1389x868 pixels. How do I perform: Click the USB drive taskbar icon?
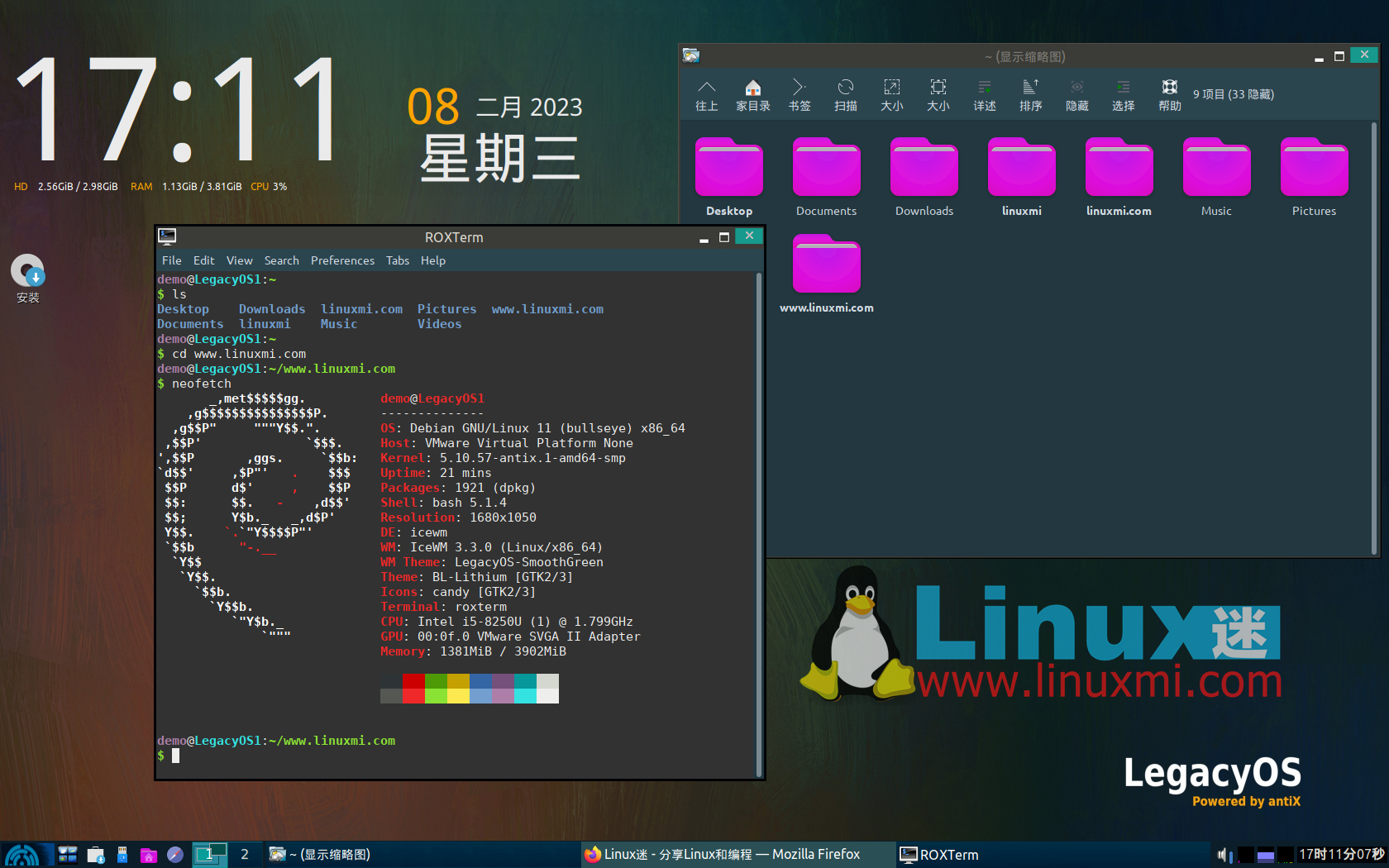tap(122, 855)
